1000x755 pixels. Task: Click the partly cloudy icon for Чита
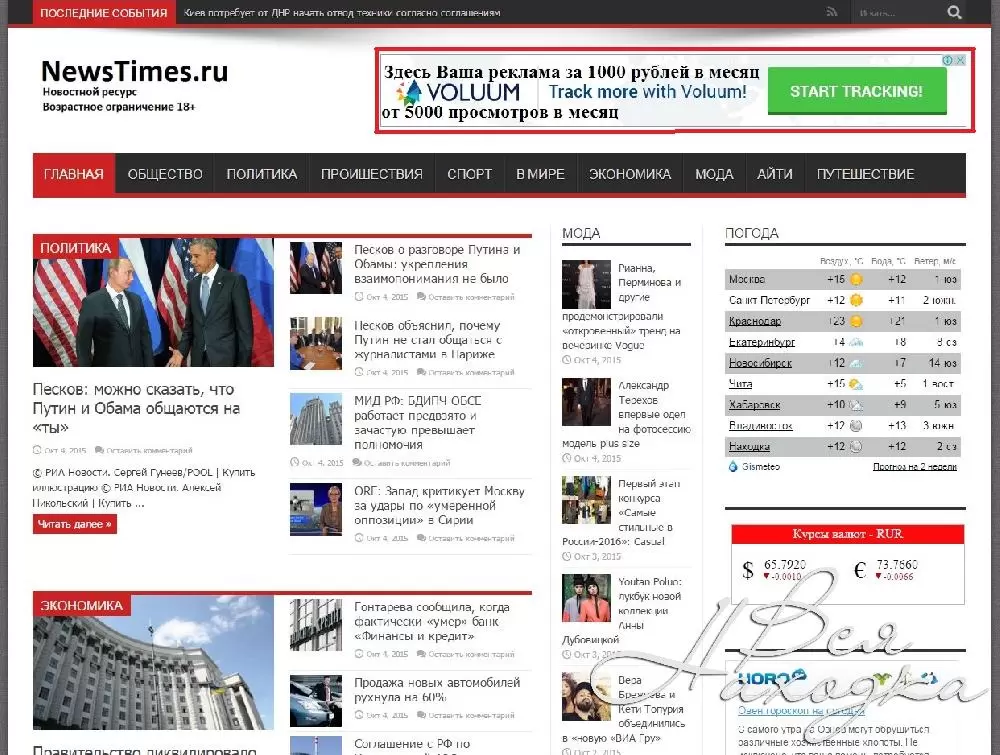[x=856, y=384]
